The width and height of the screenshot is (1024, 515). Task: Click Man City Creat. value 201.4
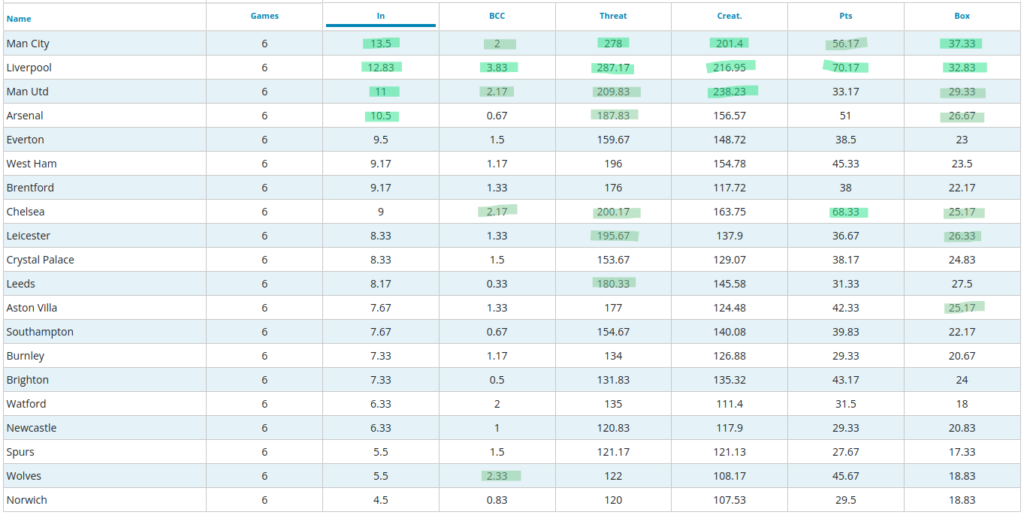coord(729,44)
